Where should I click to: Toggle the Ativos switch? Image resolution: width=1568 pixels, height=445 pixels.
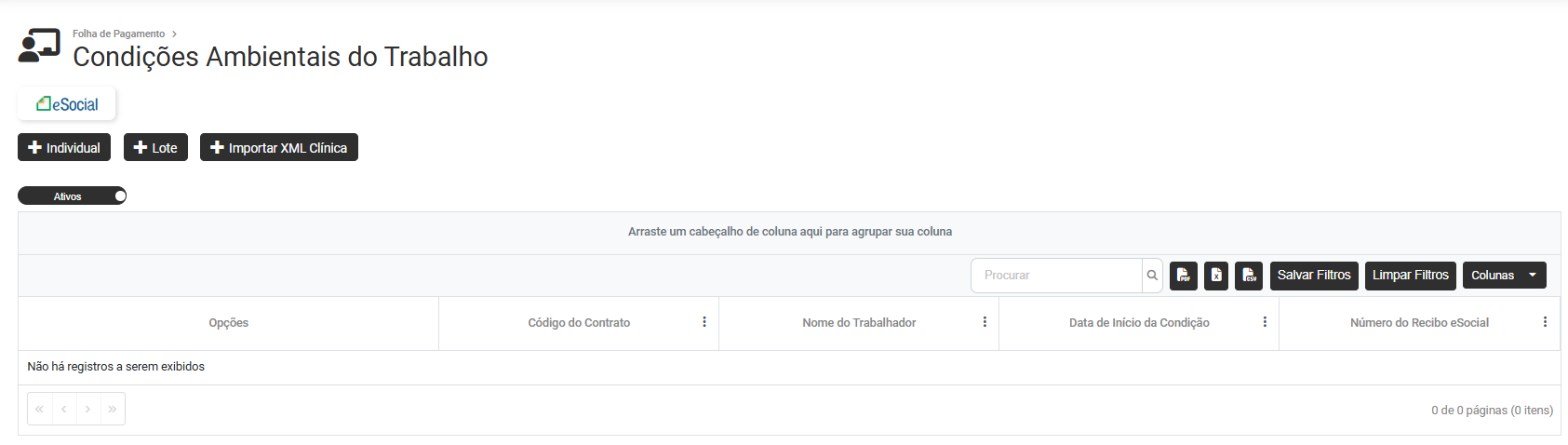coord(73,196)
